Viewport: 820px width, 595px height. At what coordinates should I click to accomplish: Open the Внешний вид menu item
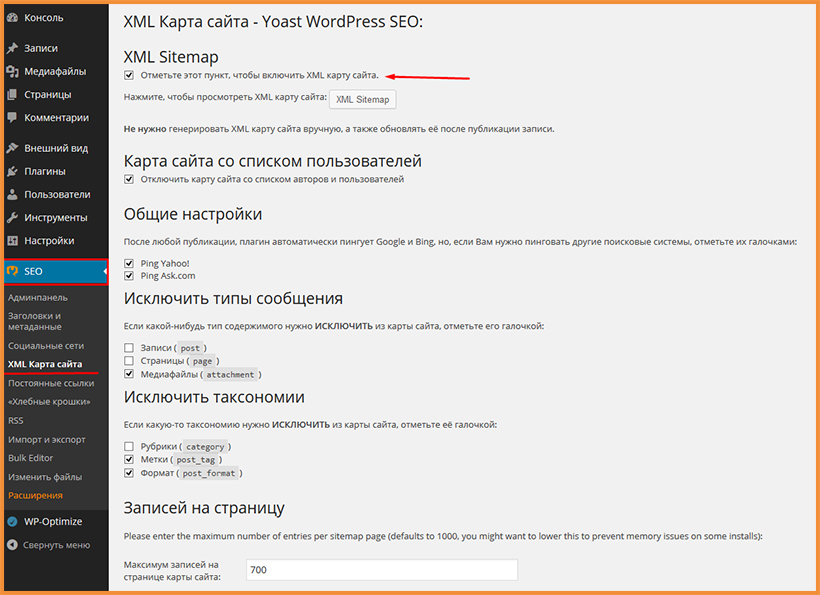(56, 148)
